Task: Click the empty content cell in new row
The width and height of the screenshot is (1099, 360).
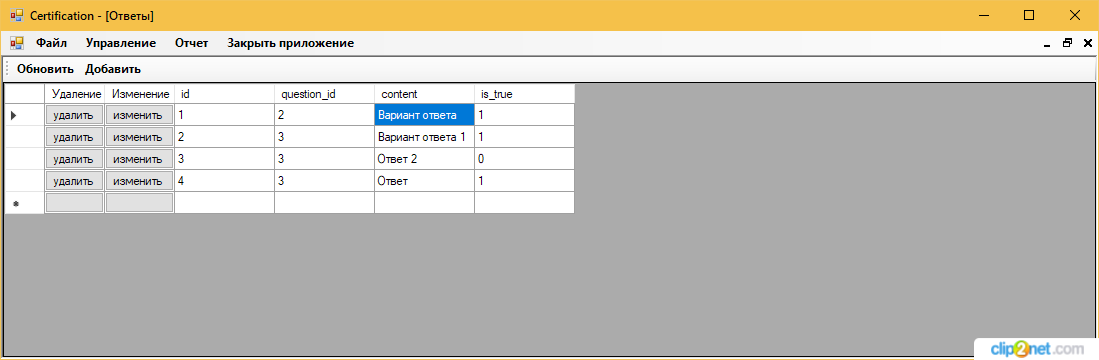Action: [x=425, y=203]
